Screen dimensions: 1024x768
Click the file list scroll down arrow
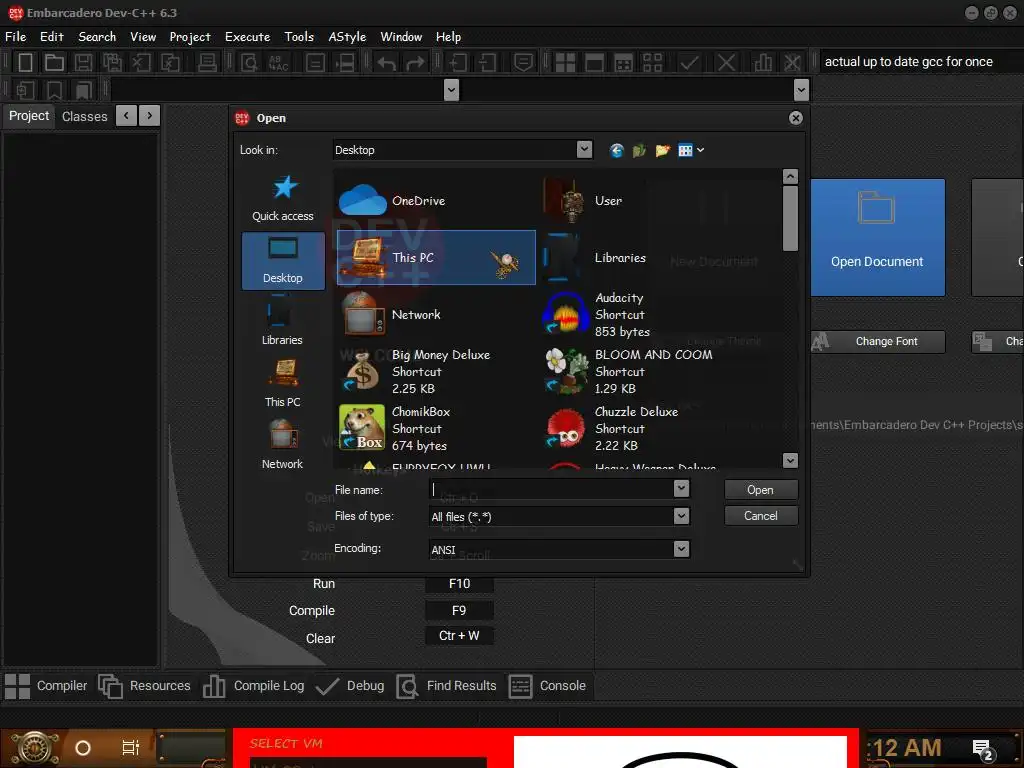pos(790,460)
